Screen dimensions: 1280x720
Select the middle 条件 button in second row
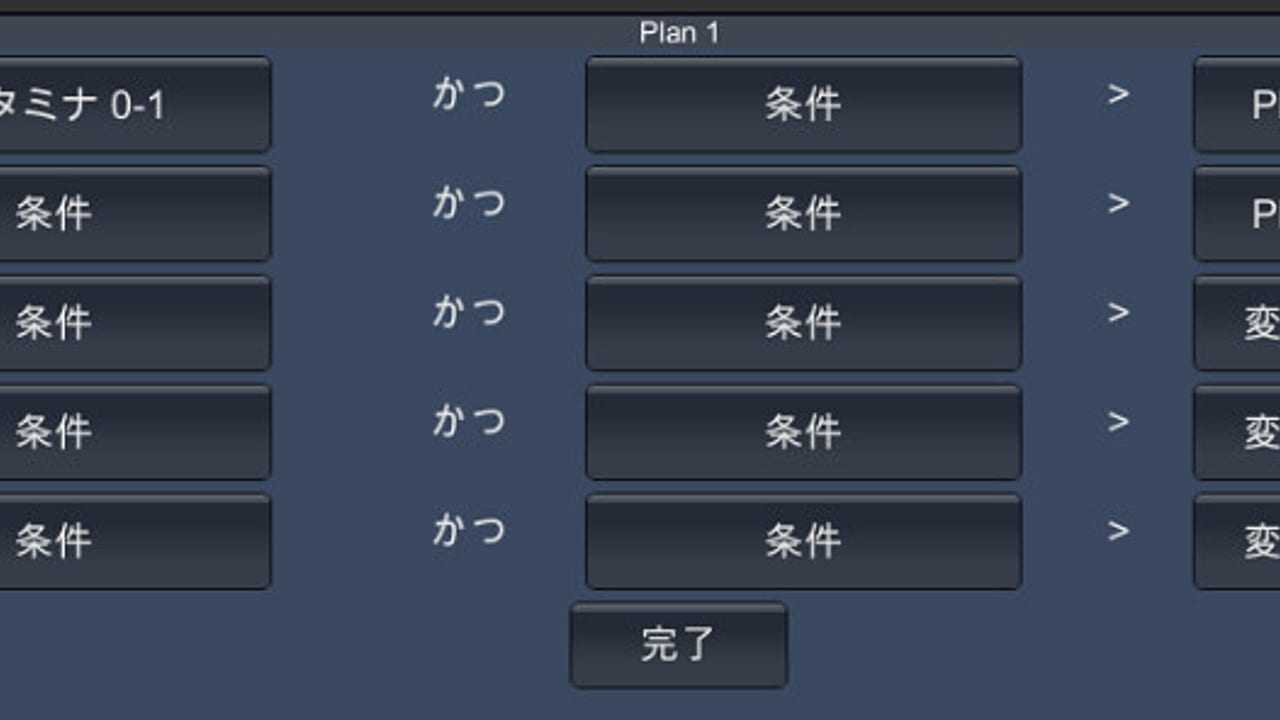click(803, 213)
